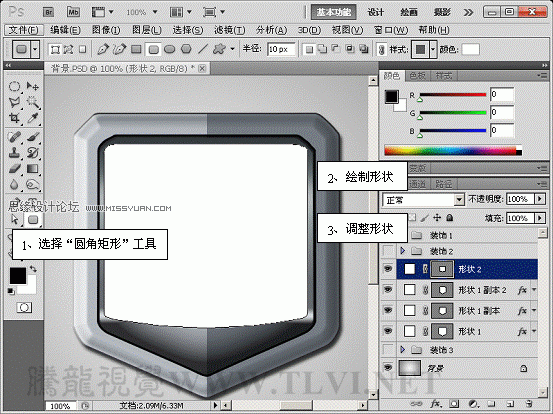Launch Adobe Bridge from the Br icon

click(49, 12)
